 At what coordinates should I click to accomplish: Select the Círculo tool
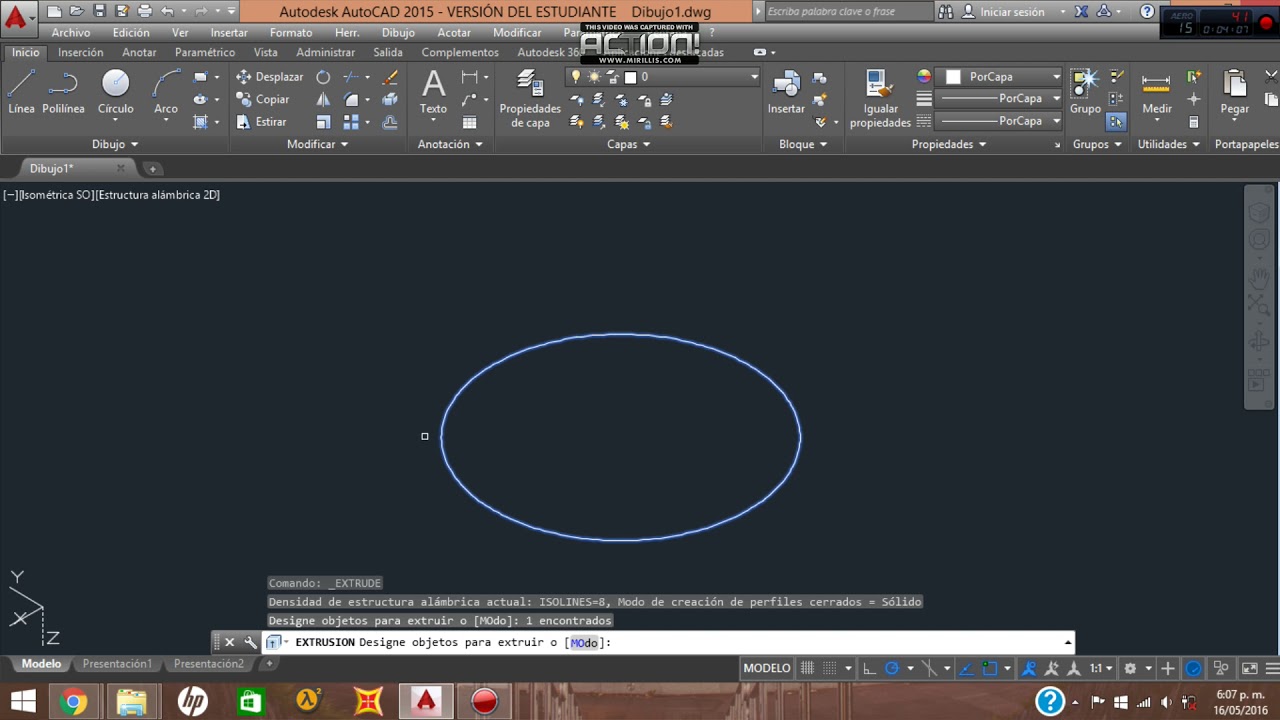115,93
